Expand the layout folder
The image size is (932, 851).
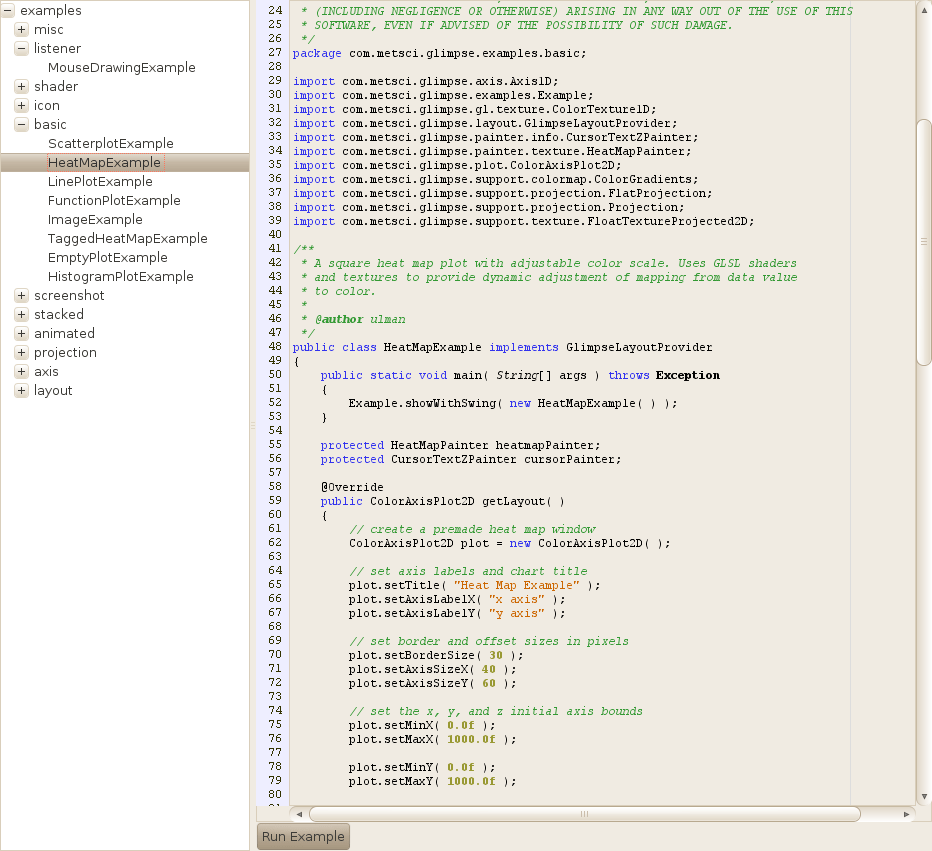click(x=21, y=390)
